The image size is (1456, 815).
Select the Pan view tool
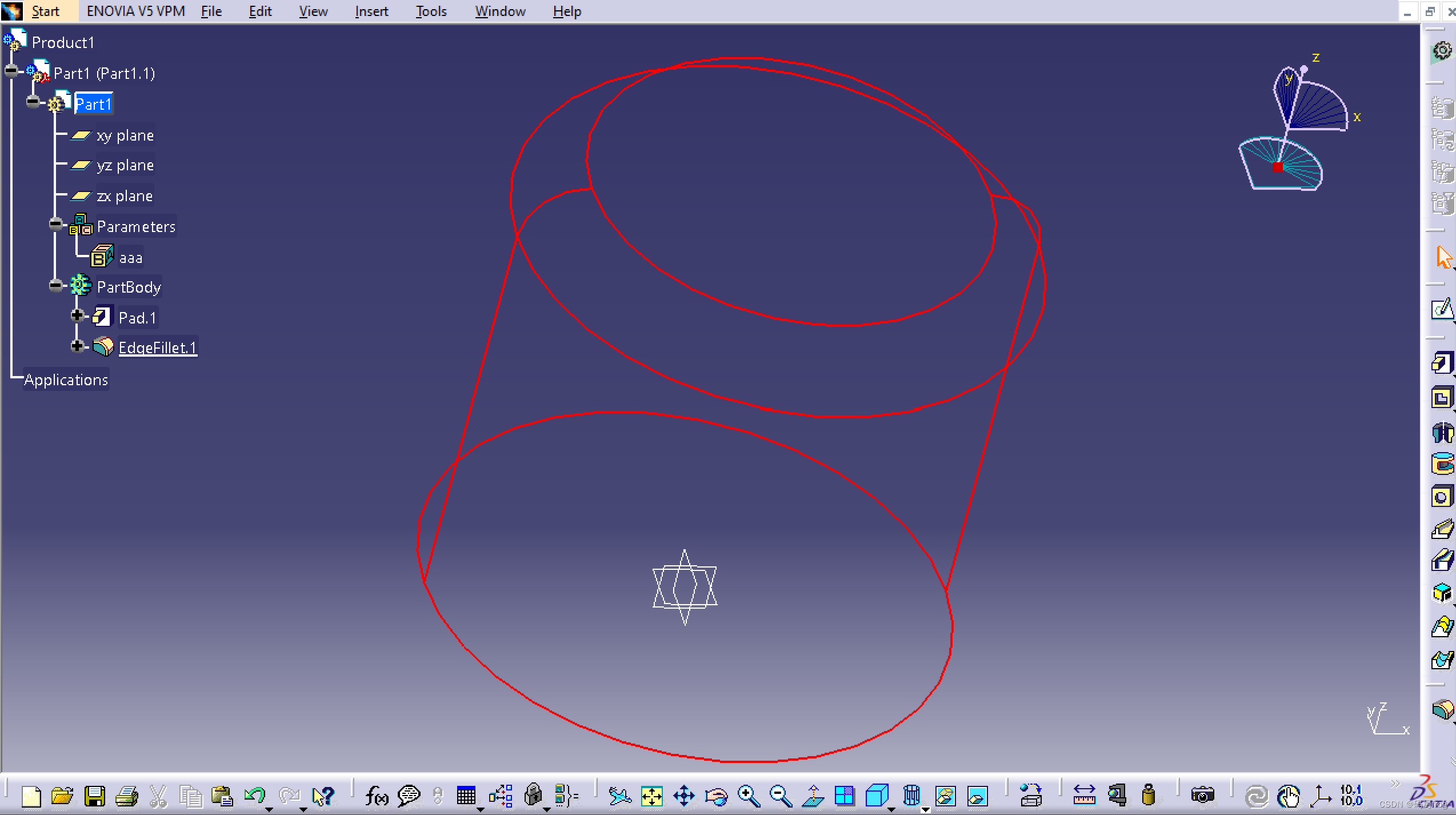pos(683,796)
